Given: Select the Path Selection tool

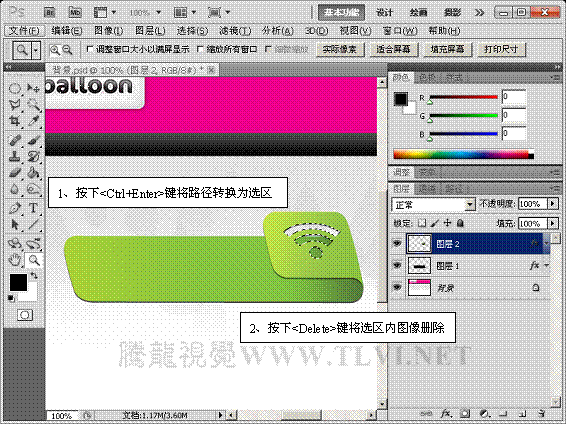Looking at the screenshot, I should coord(14,224).
